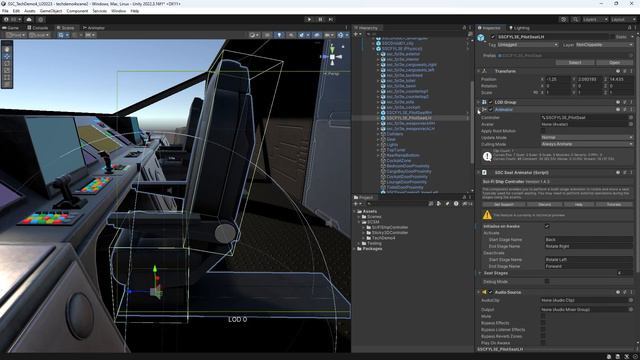
Task: Open the draw mode shading icon
Action: pyautogui.click(x=253, y=35)
